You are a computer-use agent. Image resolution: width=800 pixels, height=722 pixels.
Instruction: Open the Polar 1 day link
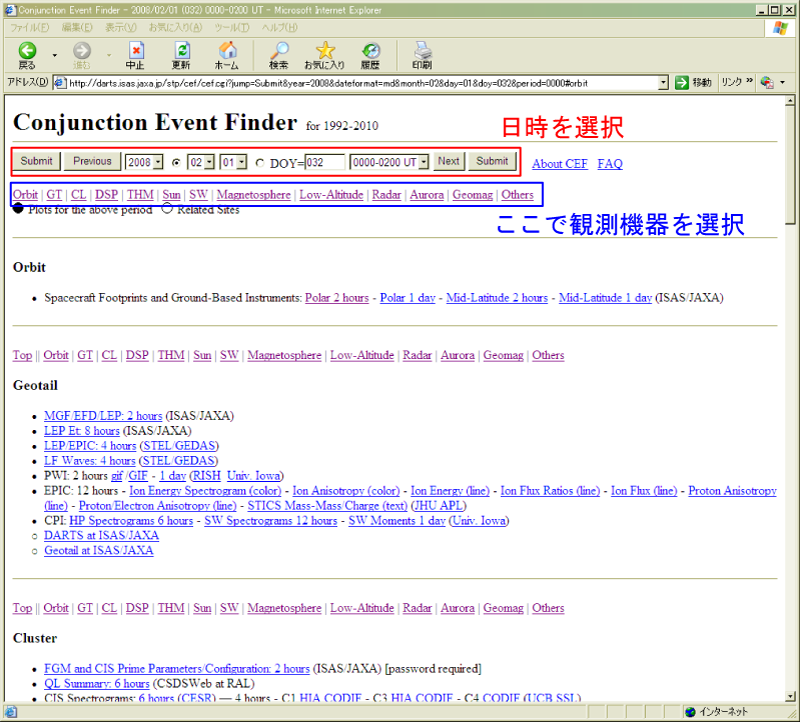pyautogui.click(x=408, y=297)
